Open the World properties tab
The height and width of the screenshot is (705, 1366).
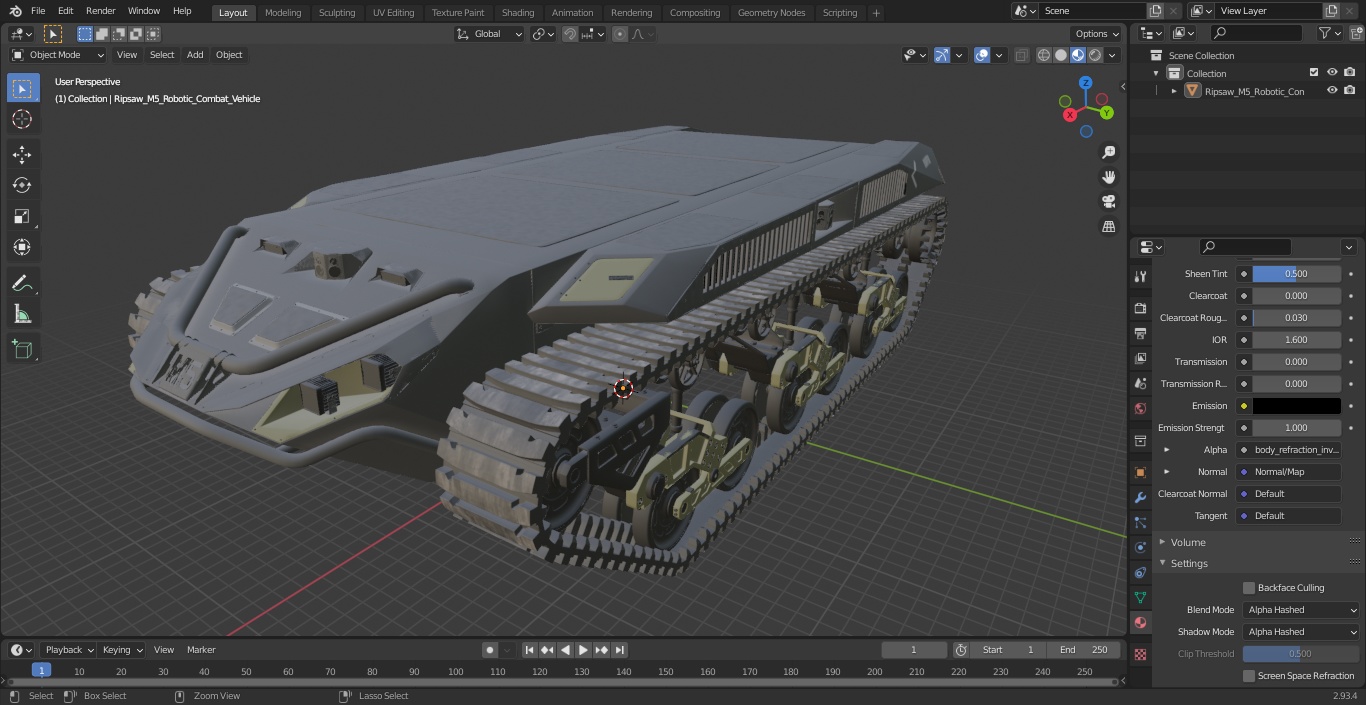pyautogui.click(x=1140, y=408)
